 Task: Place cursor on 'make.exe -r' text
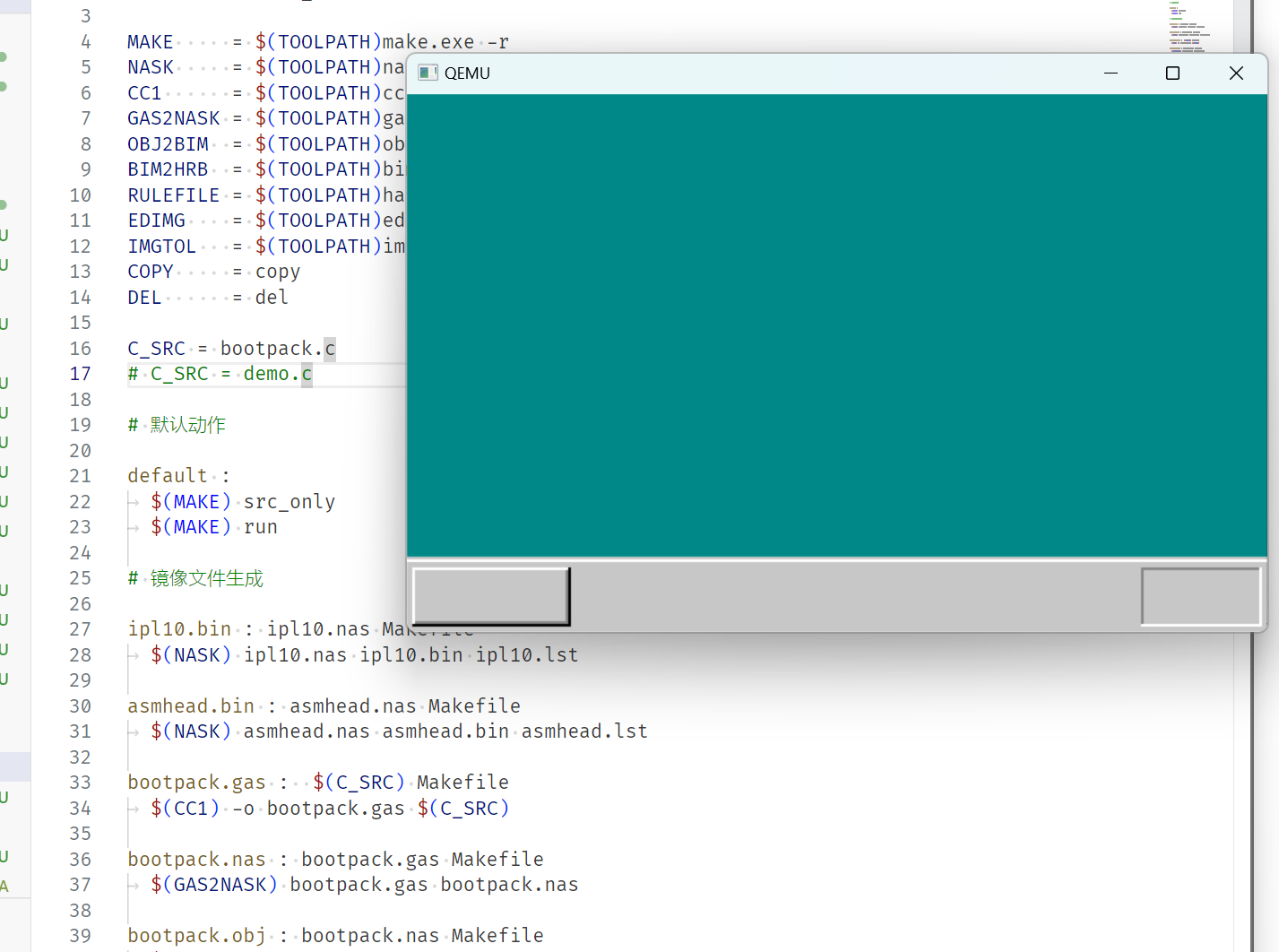(x=445, y=42)
